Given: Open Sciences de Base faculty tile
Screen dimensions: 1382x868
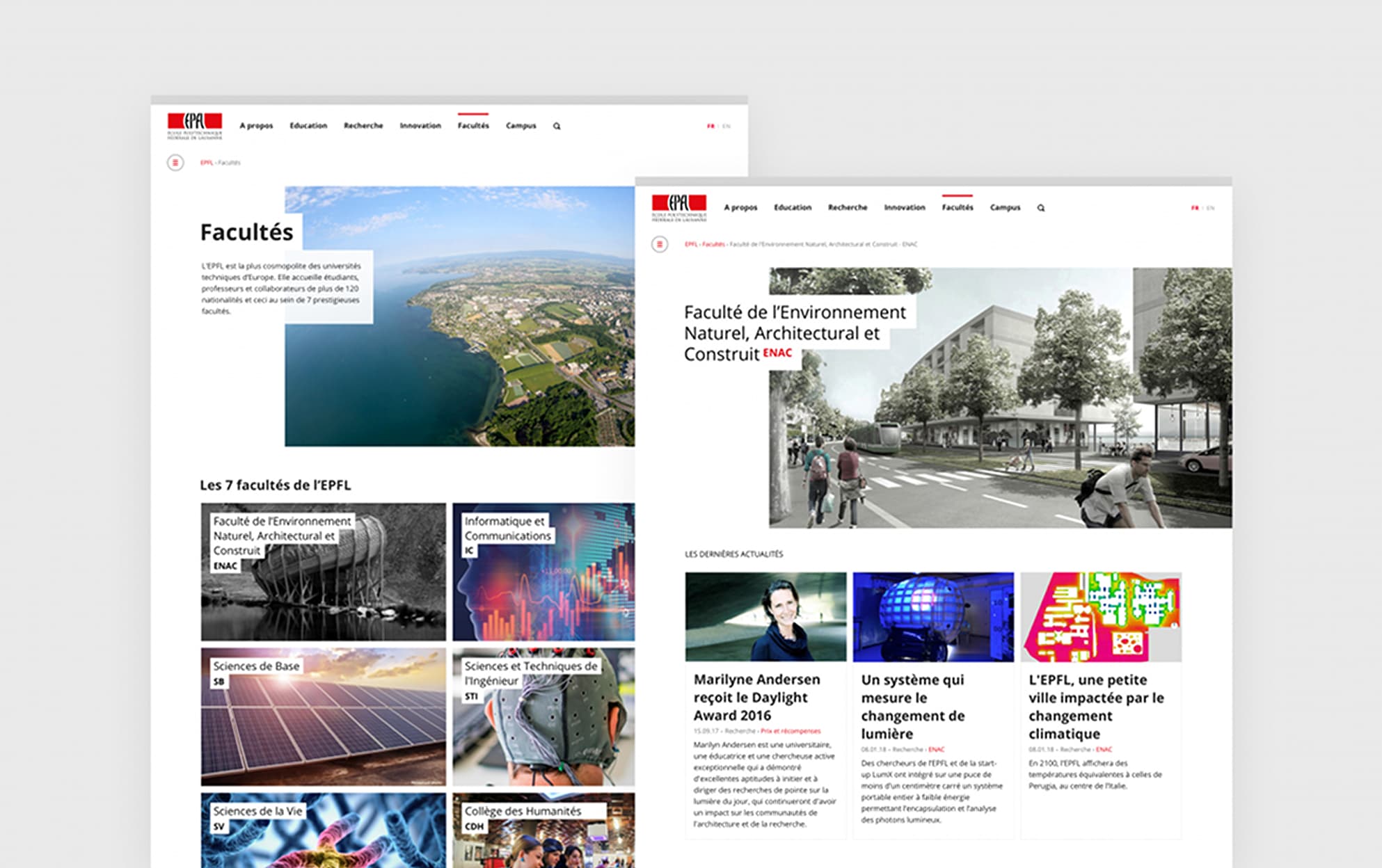Looking at the screenshot, I should [x=323, y=716].
